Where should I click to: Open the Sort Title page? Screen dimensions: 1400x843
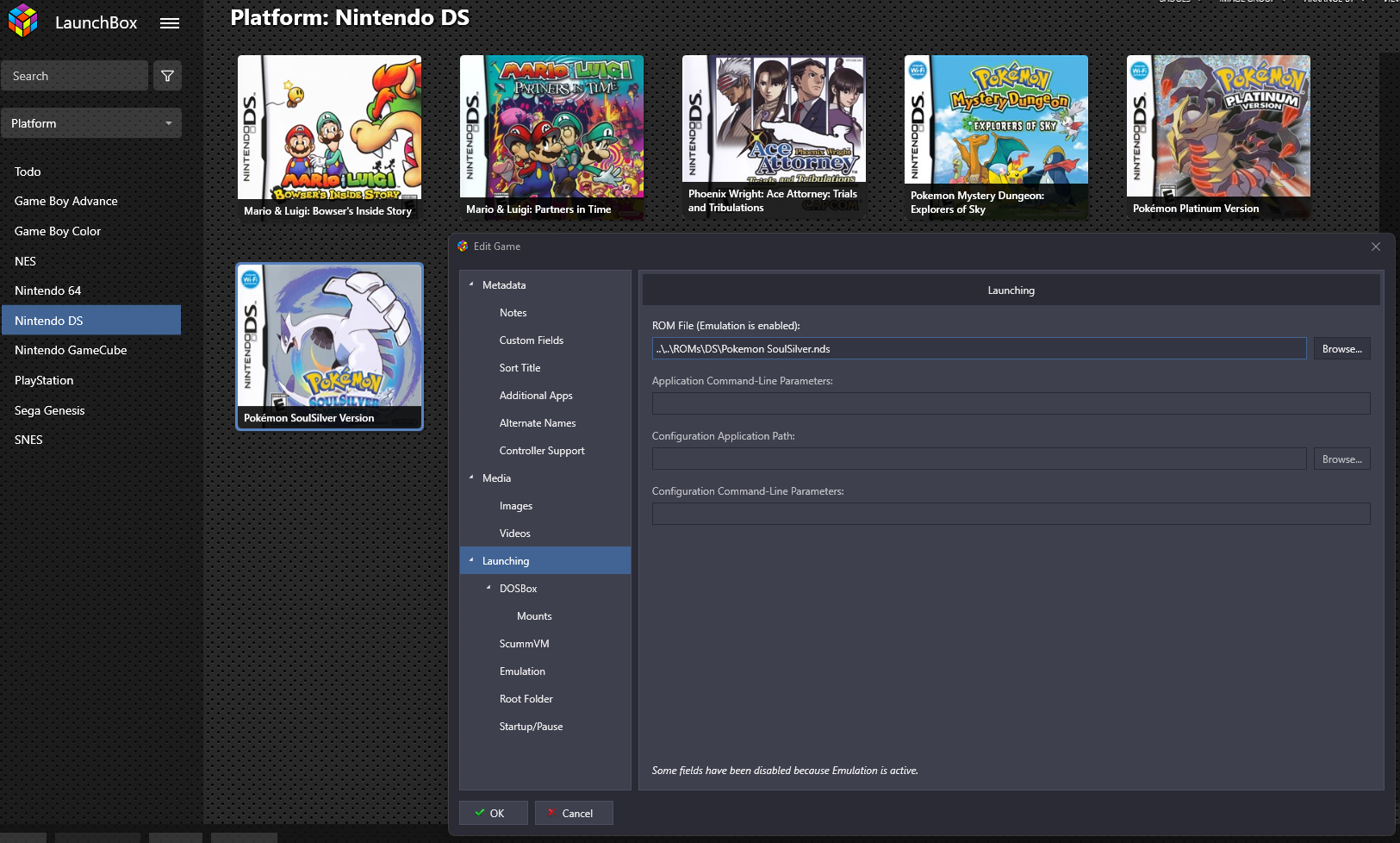[520, 368]
